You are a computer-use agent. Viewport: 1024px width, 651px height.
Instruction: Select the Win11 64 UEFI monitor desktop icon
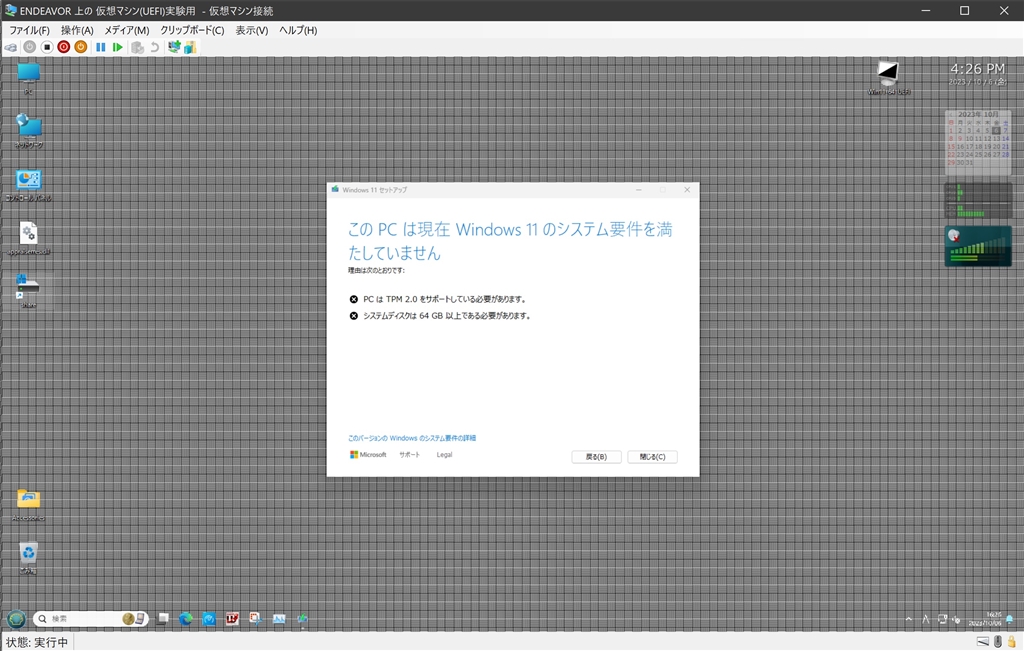click(x=888, y=78)
